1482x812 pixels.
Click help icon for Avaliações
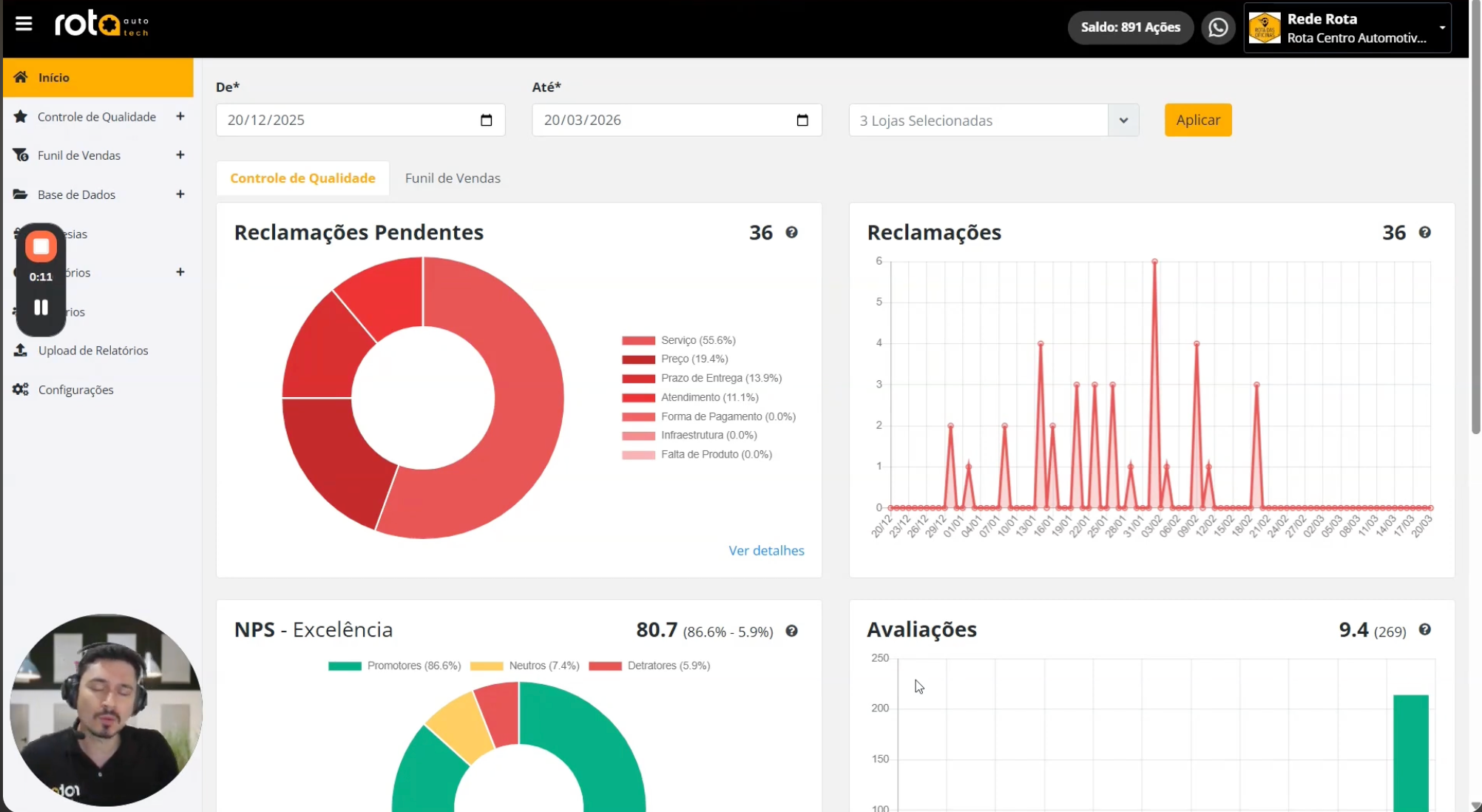[1424, 629]
